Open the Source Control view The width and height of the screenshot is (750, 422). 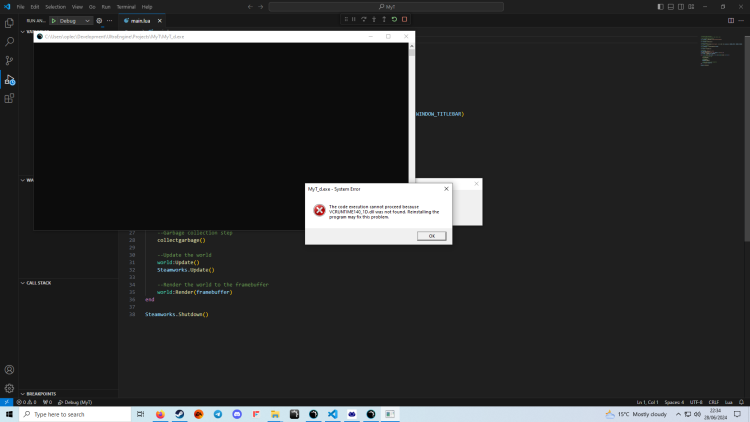(9, 60)
